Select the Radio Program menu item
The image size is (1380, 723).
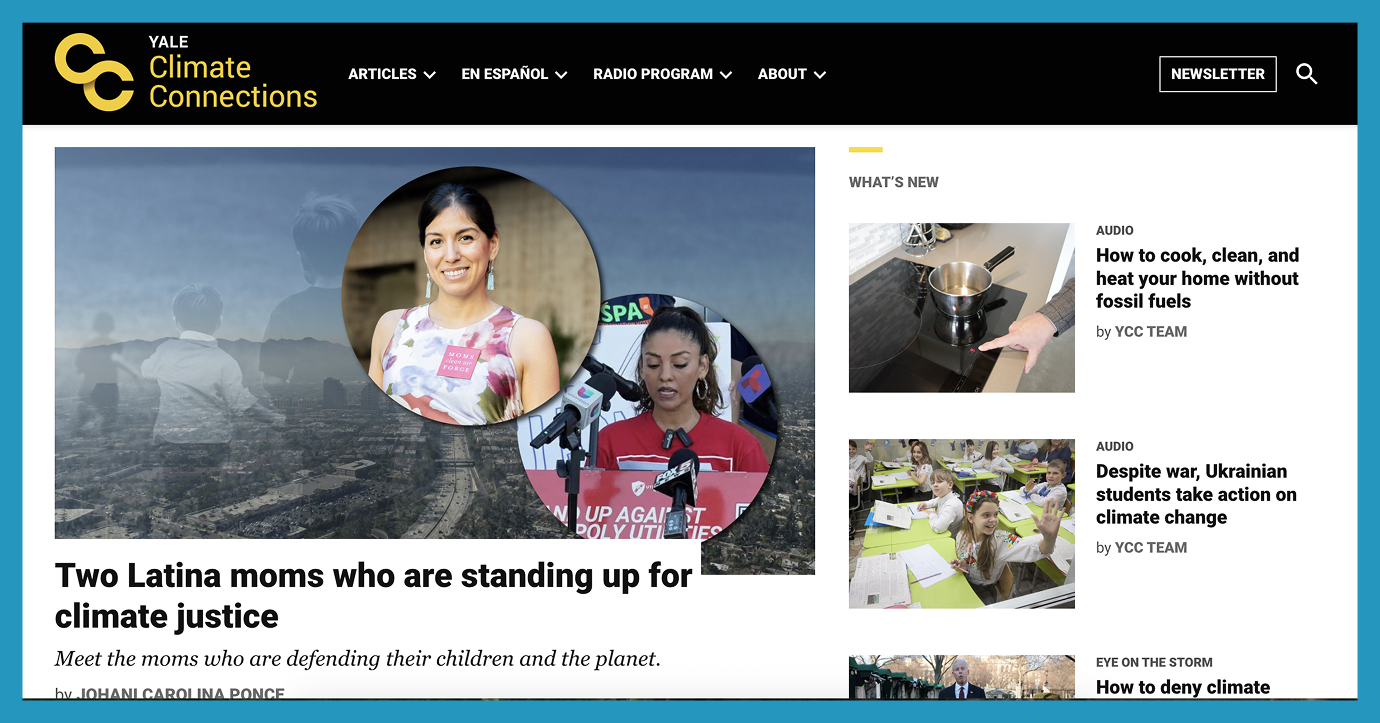[653, 74]
